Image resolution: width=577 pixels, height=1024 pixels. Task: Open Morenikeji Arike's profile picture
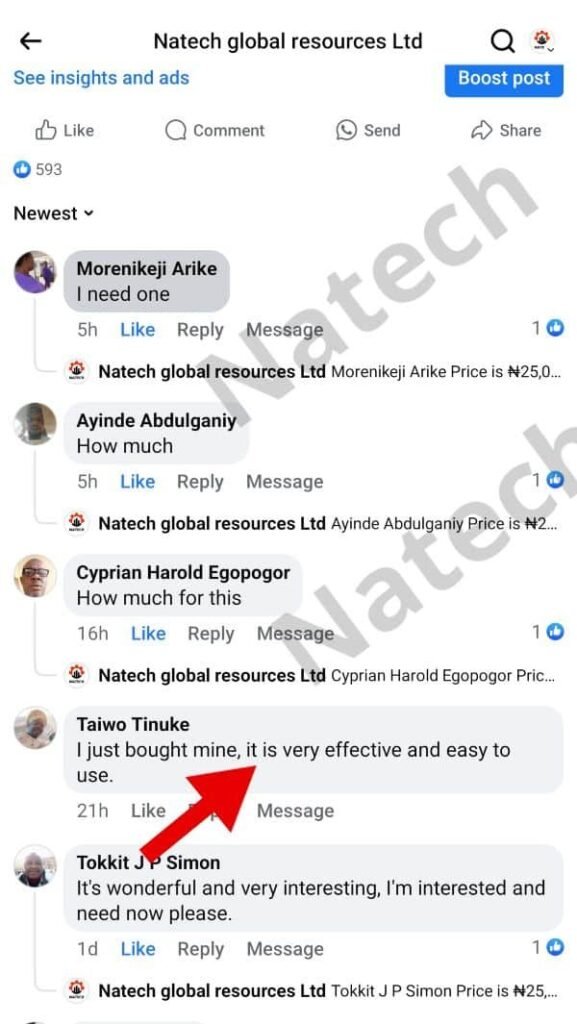(x=35, y=272)
